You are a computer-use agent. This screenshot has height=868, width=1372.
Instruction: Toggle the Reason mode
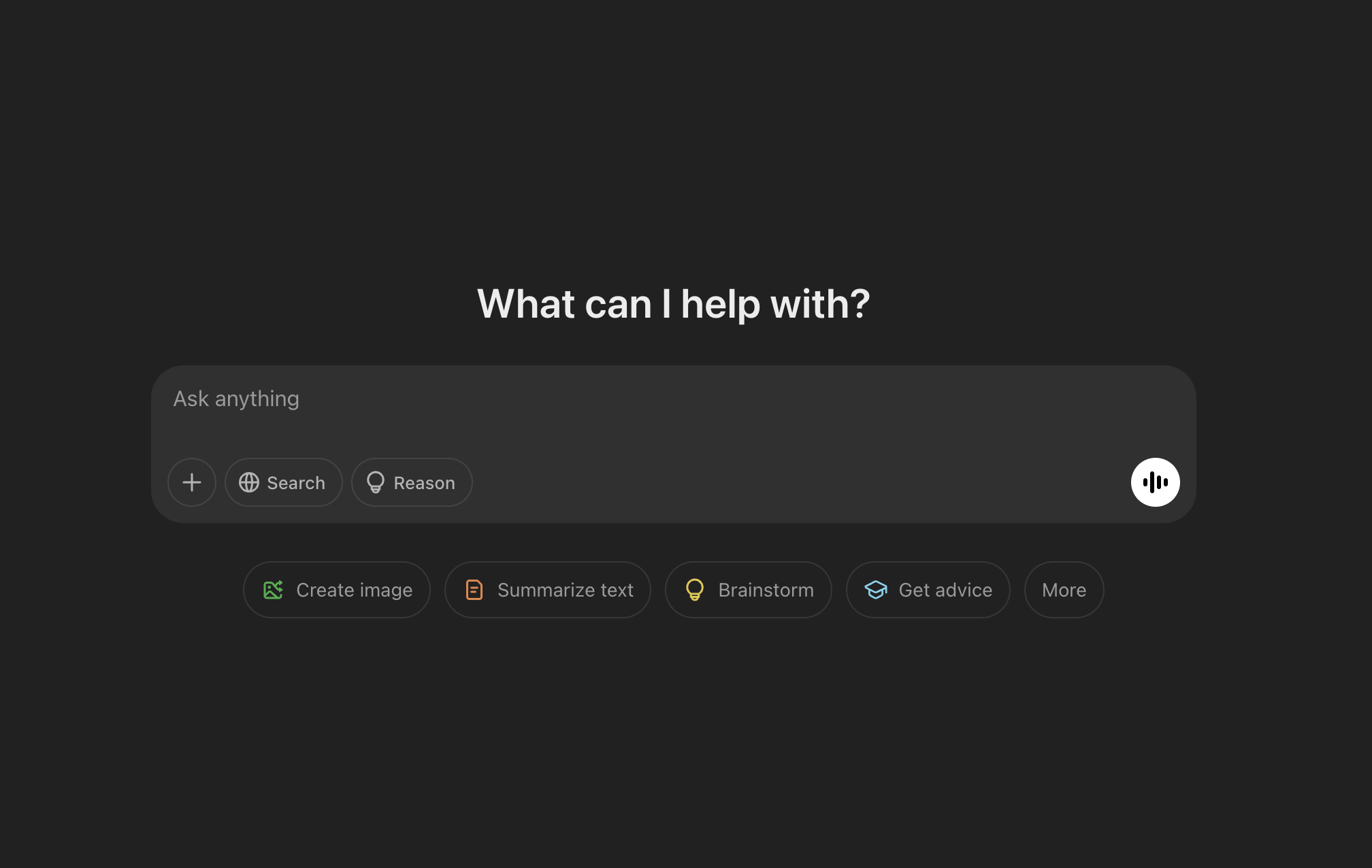412,482
